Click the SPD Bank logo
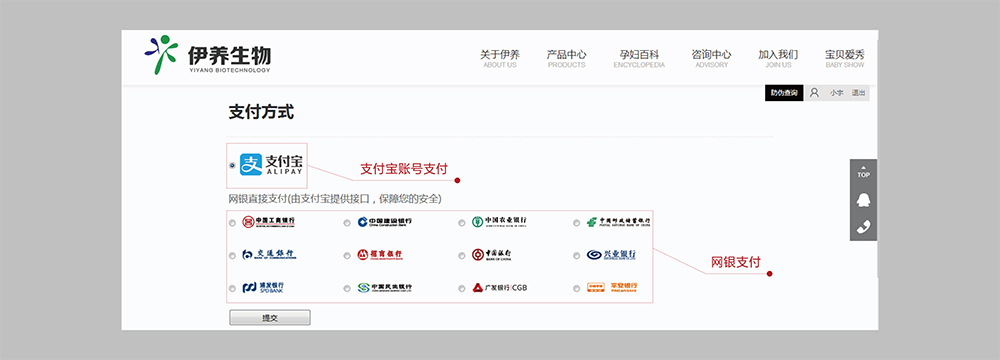This screenshot has height=360, width=1000. [x=263, y=287]
